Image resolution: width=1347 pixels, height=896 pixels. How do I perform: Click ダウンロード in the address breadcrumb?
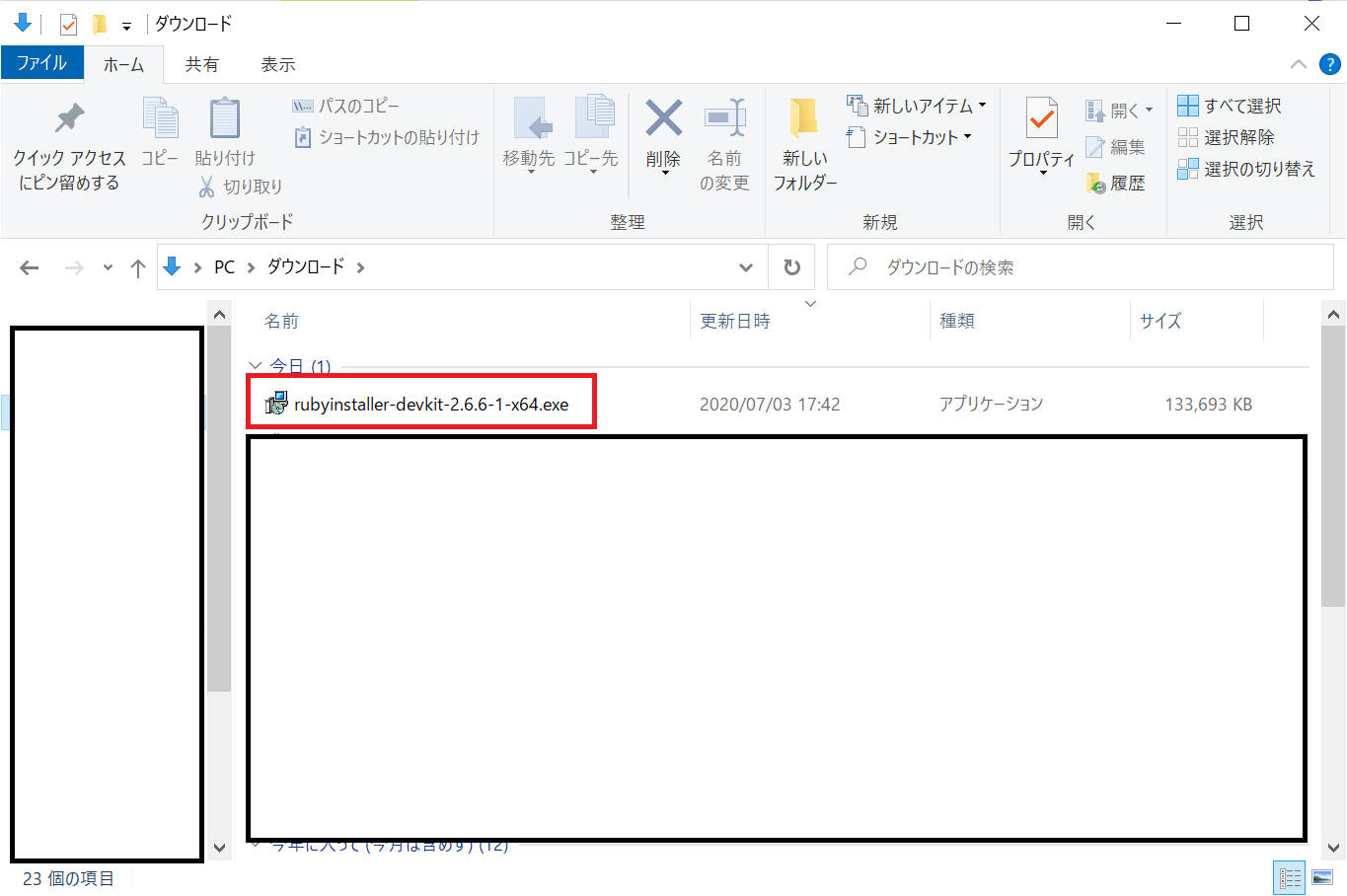point(306,267)
